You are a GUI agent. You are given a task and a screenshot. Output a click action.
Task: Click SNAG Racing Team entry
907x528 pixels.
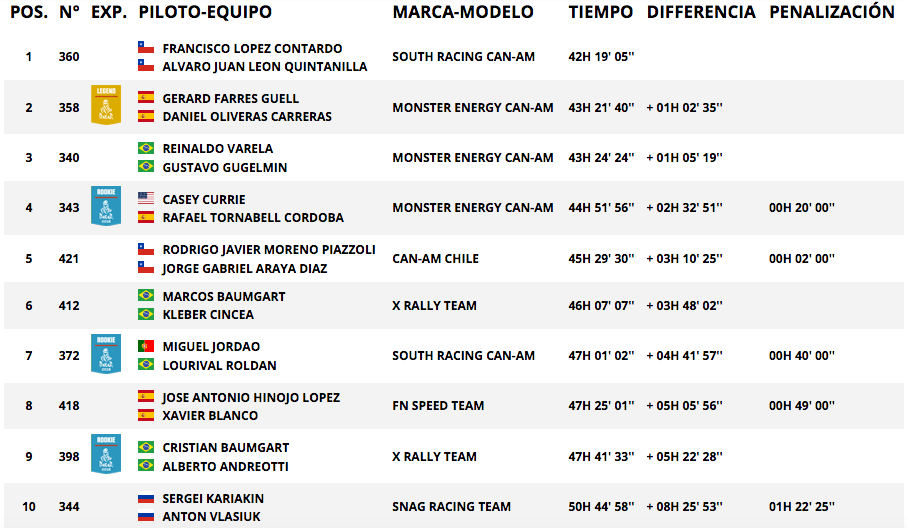tap(451, 507)
